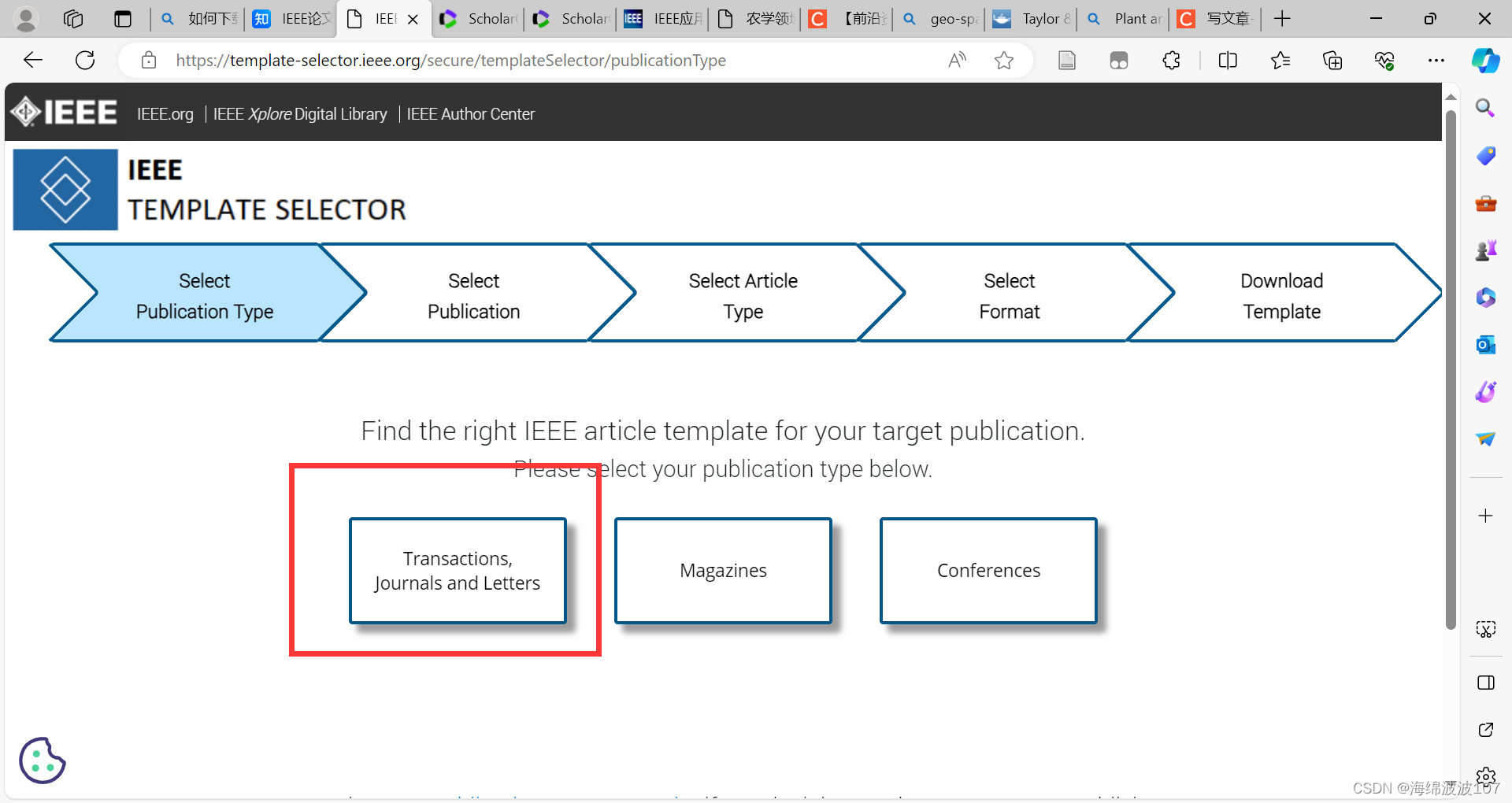Screen dimensions: 1512x803
Task: Choose Transactions, Journals and Letters
Action: click(x=458, y=571)
